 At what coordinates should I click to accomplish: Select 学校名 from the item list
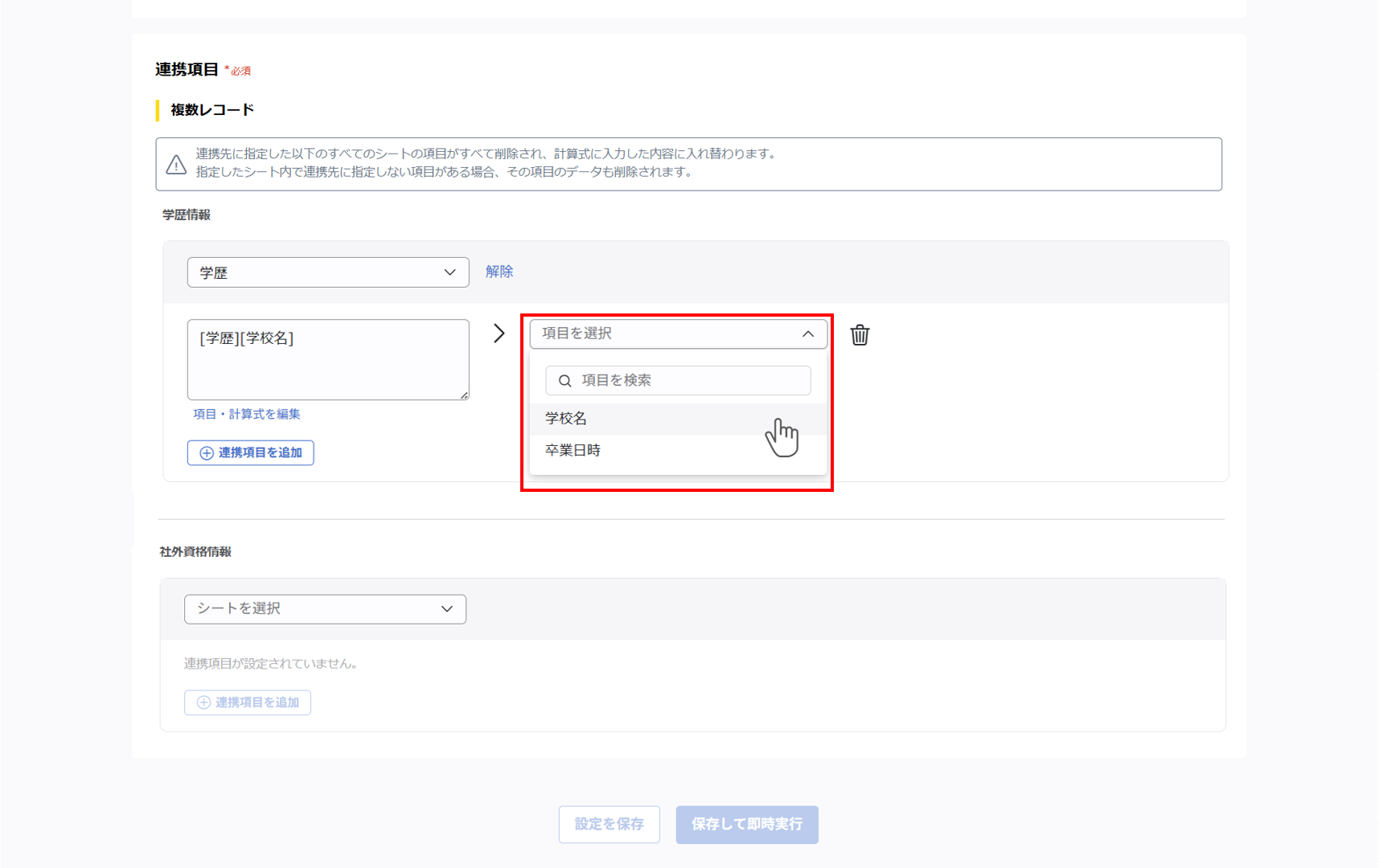click(567, 419)
